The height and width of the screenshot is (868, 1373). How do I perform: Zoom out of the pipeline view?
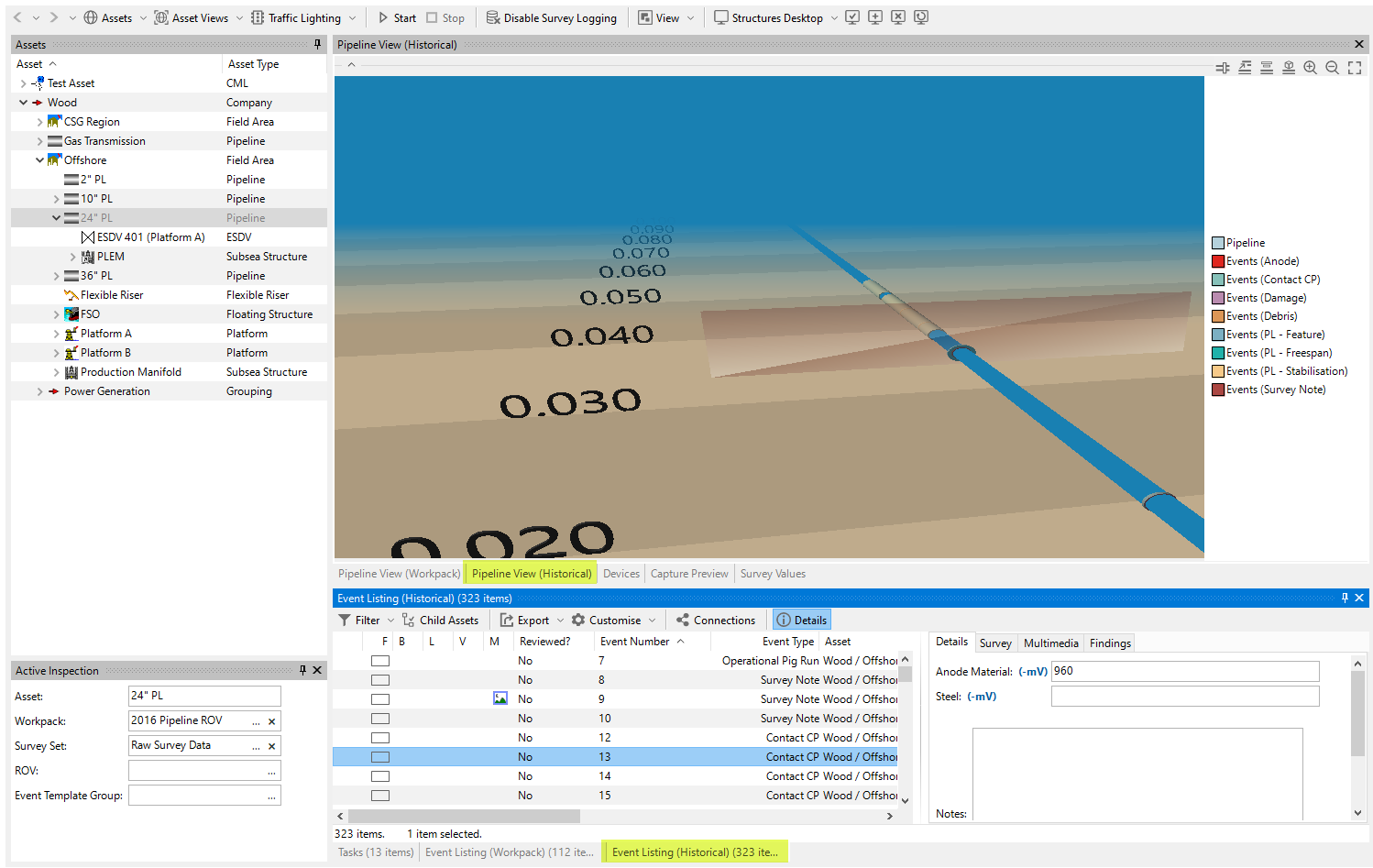pos(1333,68)
